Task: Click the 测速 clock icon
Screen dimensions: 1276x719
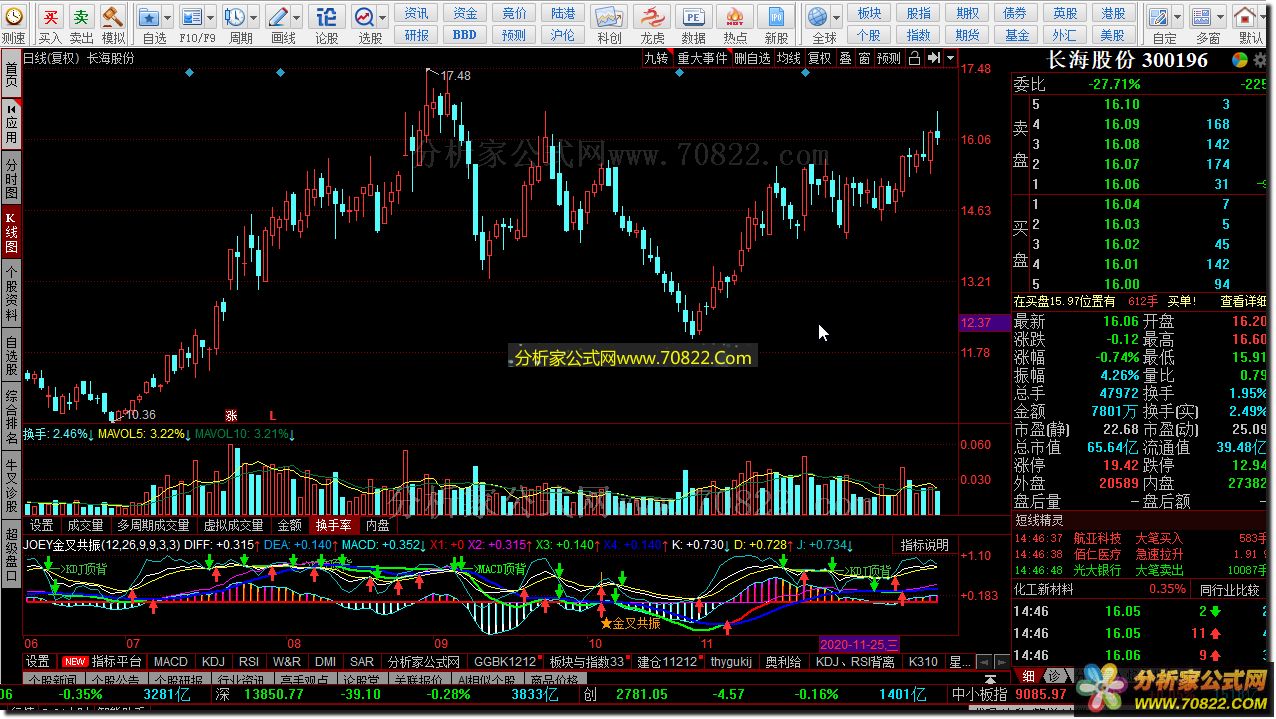Action: pos(13,17)
